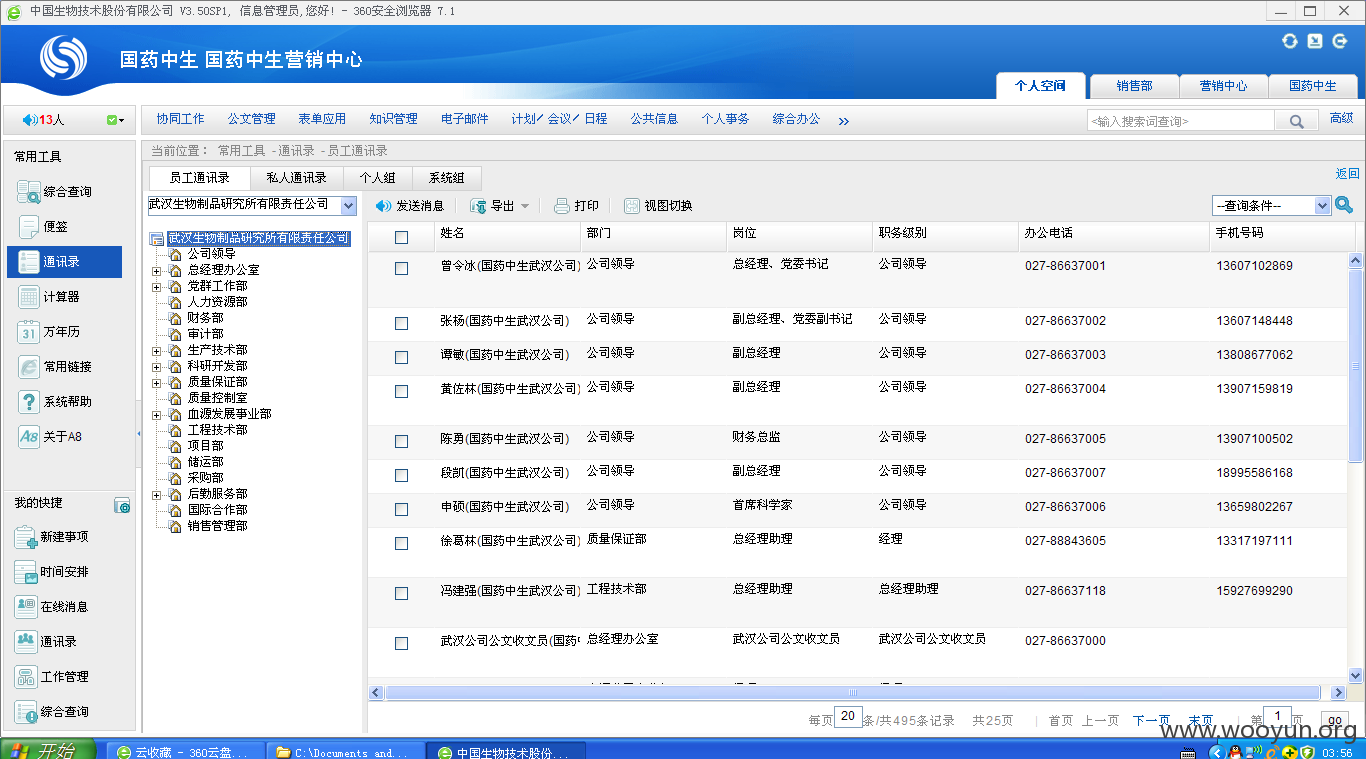Click the 360 browser logo icon in title bar

tap(13, 11)
